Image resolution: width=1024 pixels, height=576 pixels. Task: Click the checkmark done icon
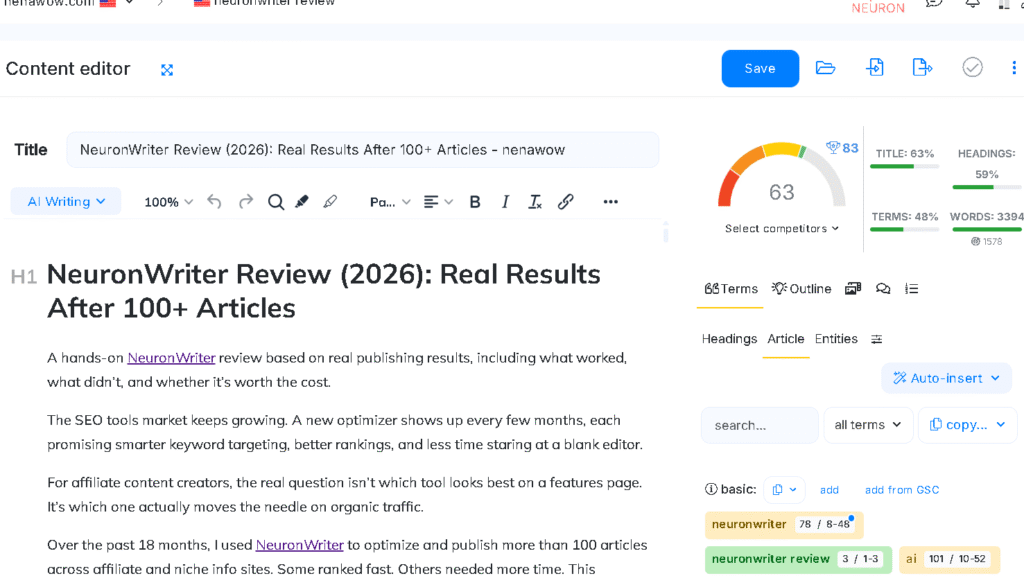point(972,67)
